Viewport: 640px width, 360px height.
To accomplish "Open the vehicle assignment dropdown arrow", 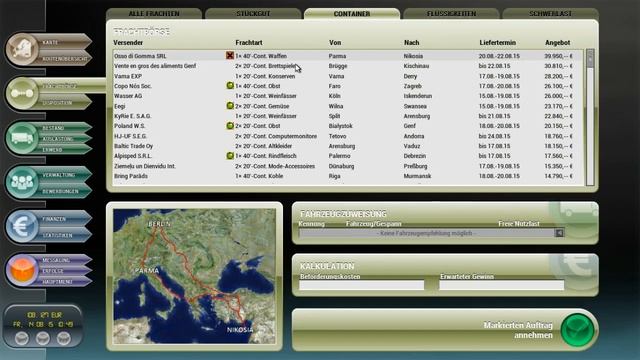I will pyautogui.click(x=559, y=233).
